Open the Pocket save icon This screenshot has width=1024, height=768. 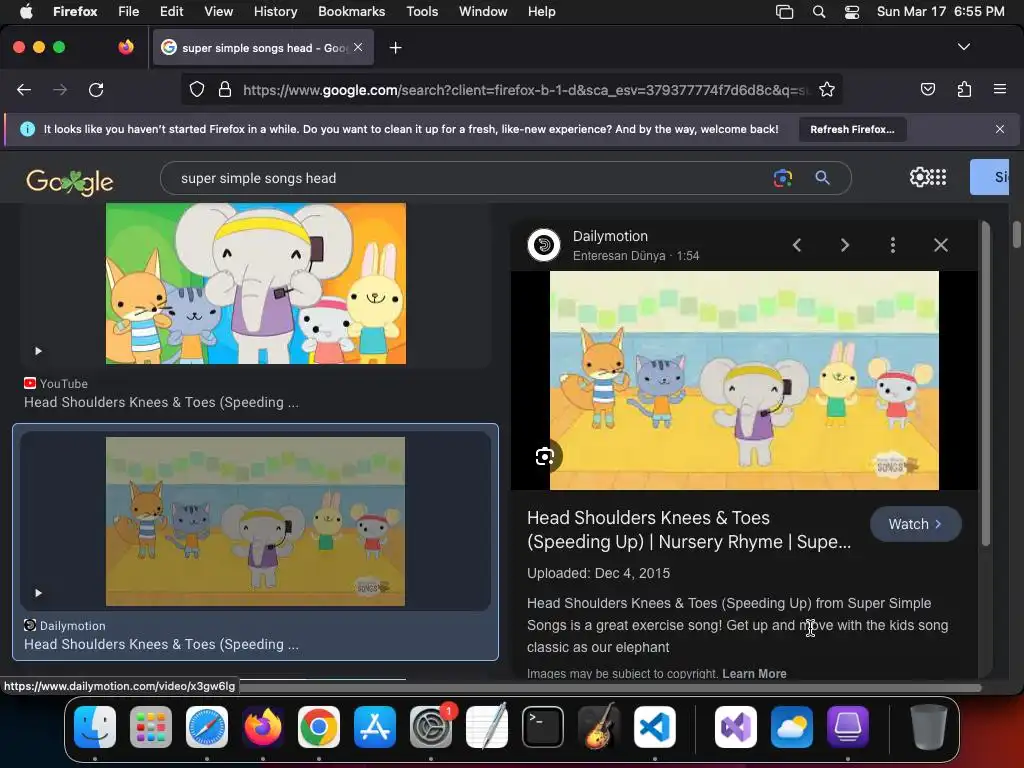pyautogui.click(x=927, y=89)
